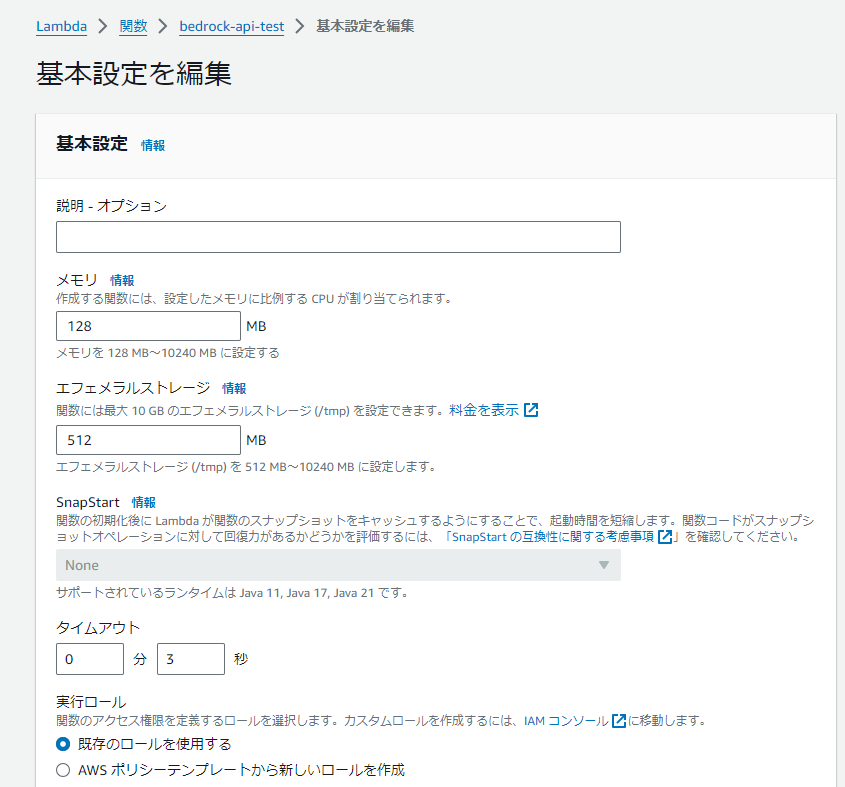Viewport: 845px width, 787px height.
Task: Open the 情報 link beside エフェメラルストレージ
Action: pos(232,388)
